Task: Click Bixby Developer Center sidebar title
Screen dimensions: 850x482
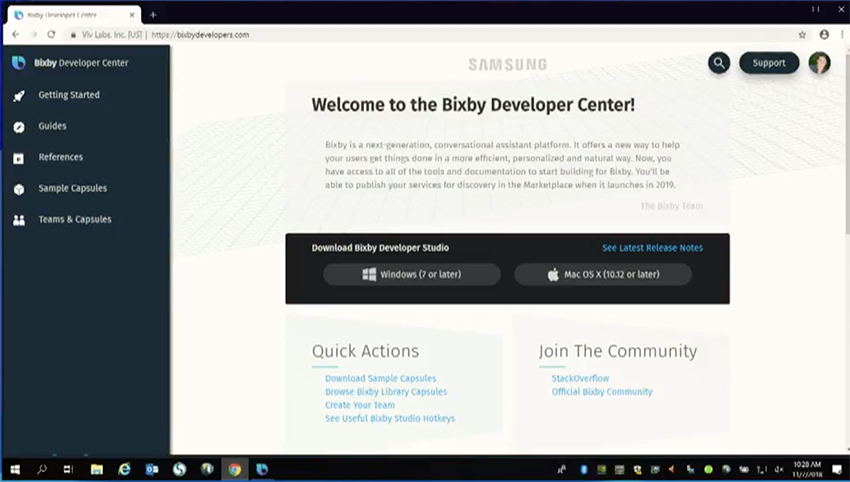Action: tap(81, 63)
